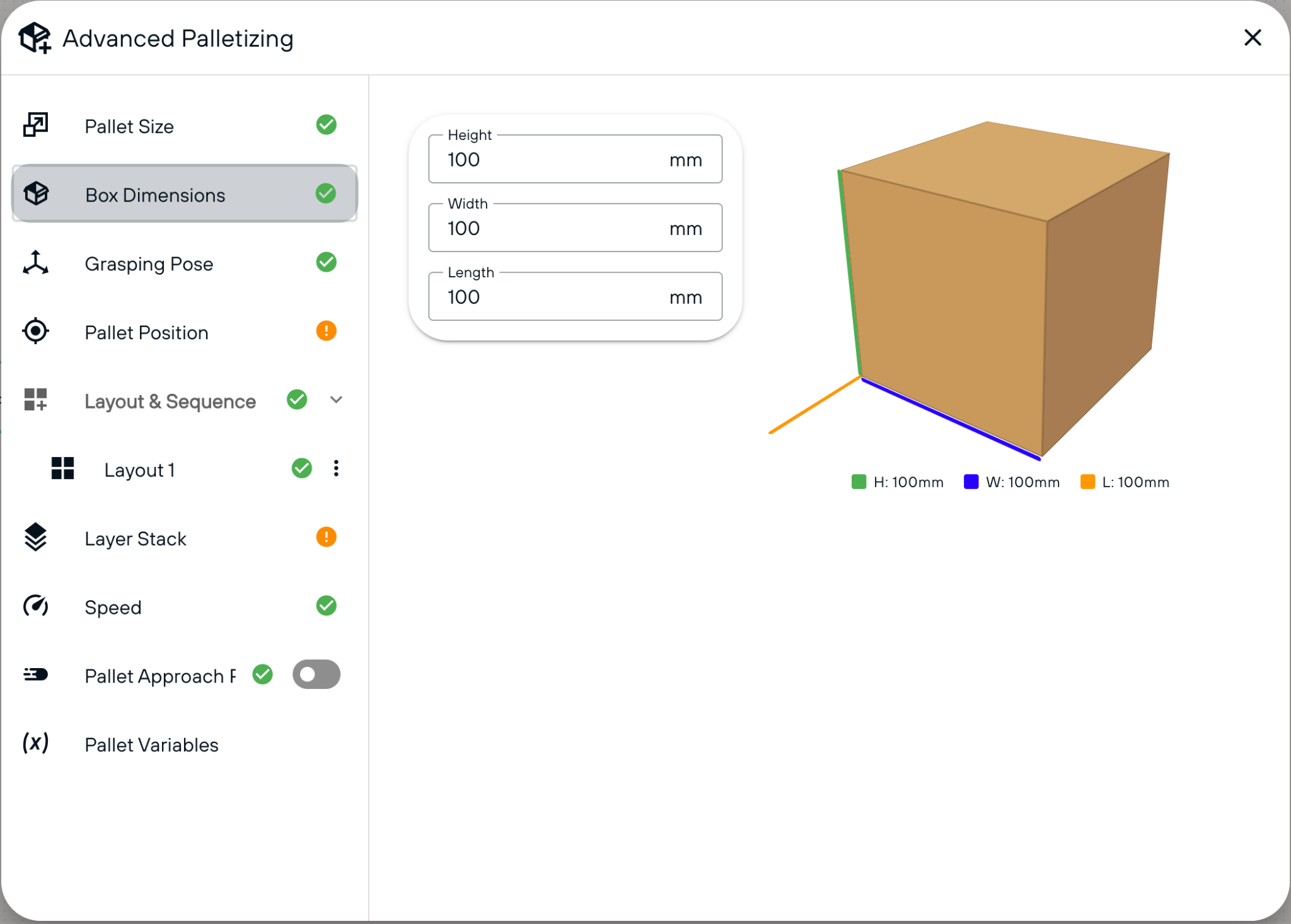The image size is (1291, 924).
Task: Click the Layout & Sequence grid-plus icon
Action: (x=35, y=400)
